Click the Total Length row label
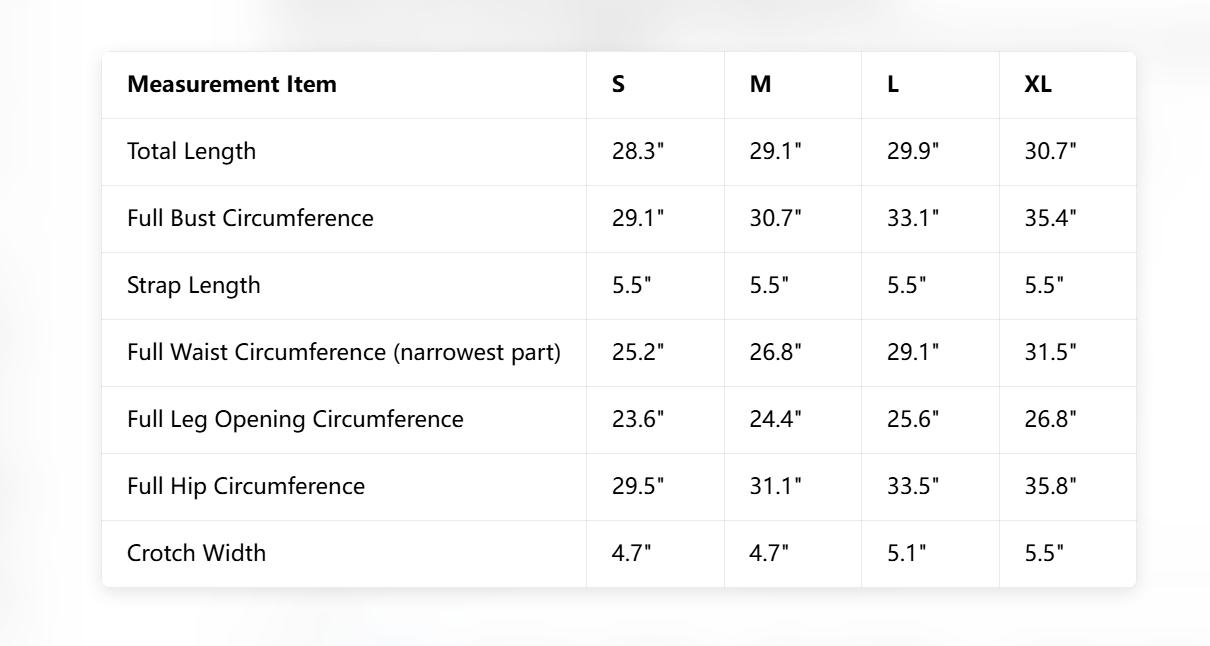The height and width of the screenshot is (646, 1210). 191,152
